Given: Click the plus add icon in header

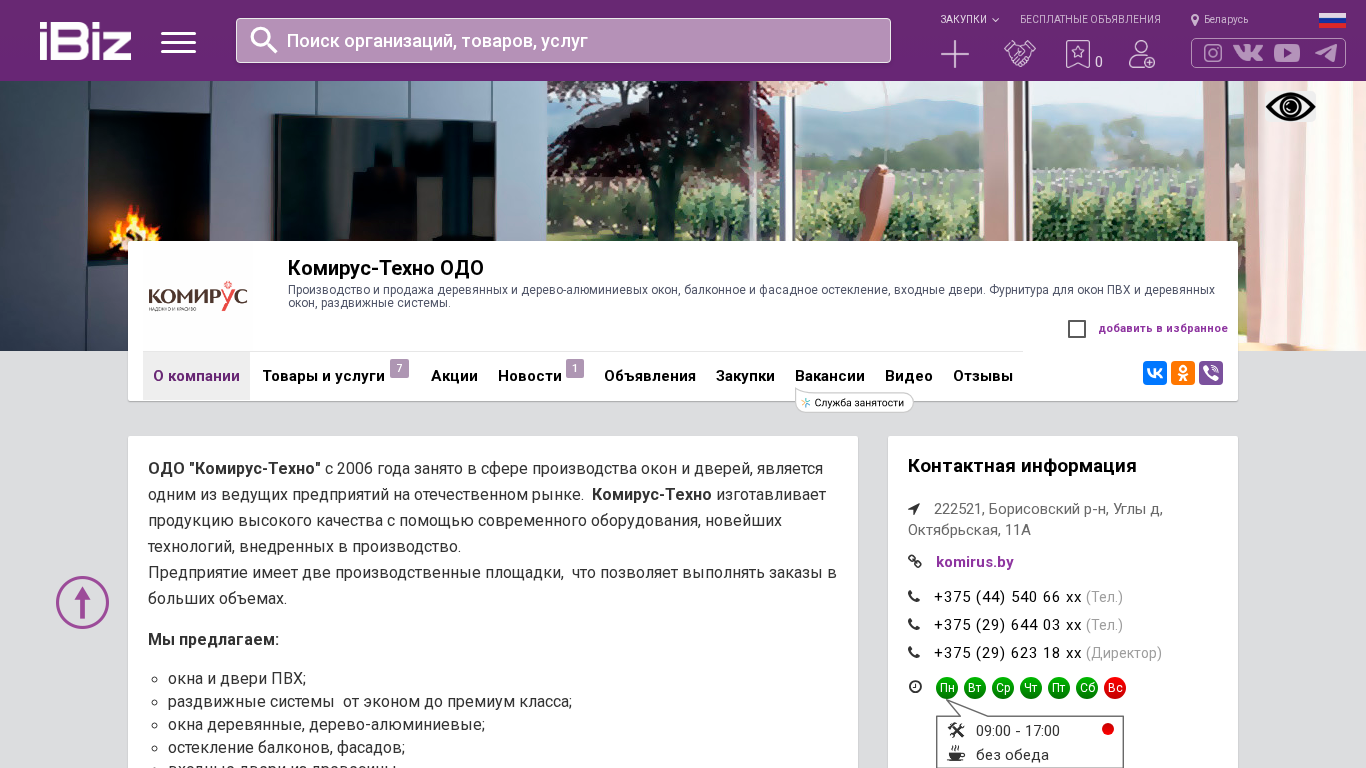Looking at the screenshot, I should 955,54.
